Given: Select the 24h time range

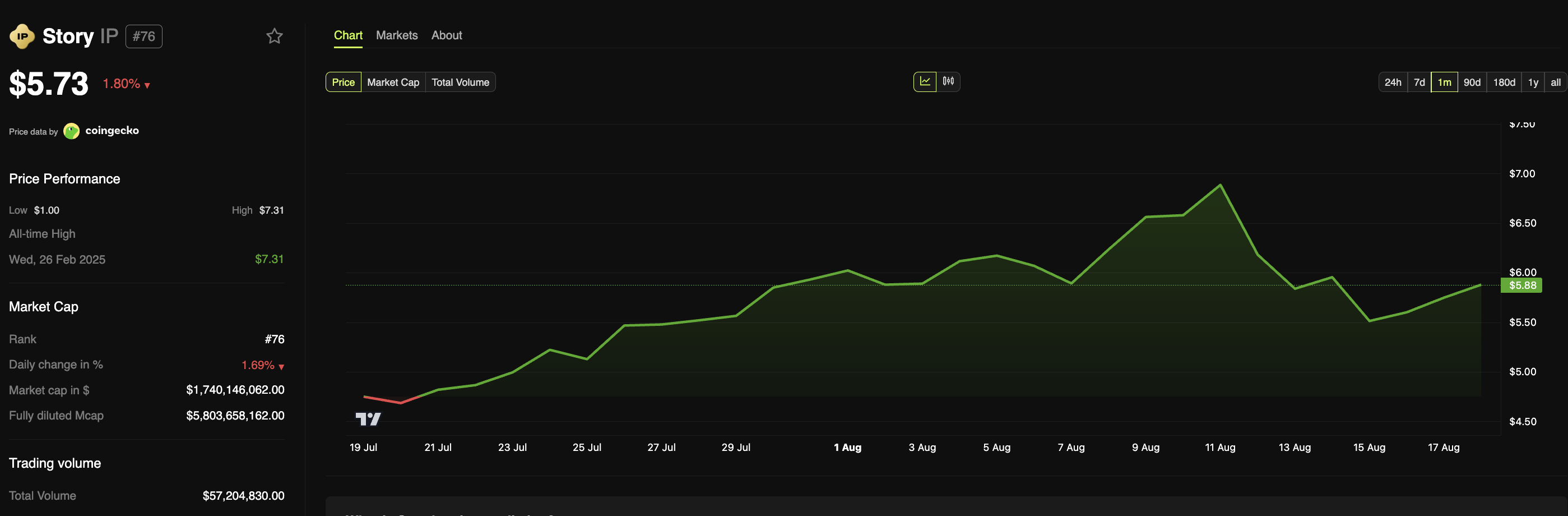Looking at the screenshot, I should coord(1393,82).
